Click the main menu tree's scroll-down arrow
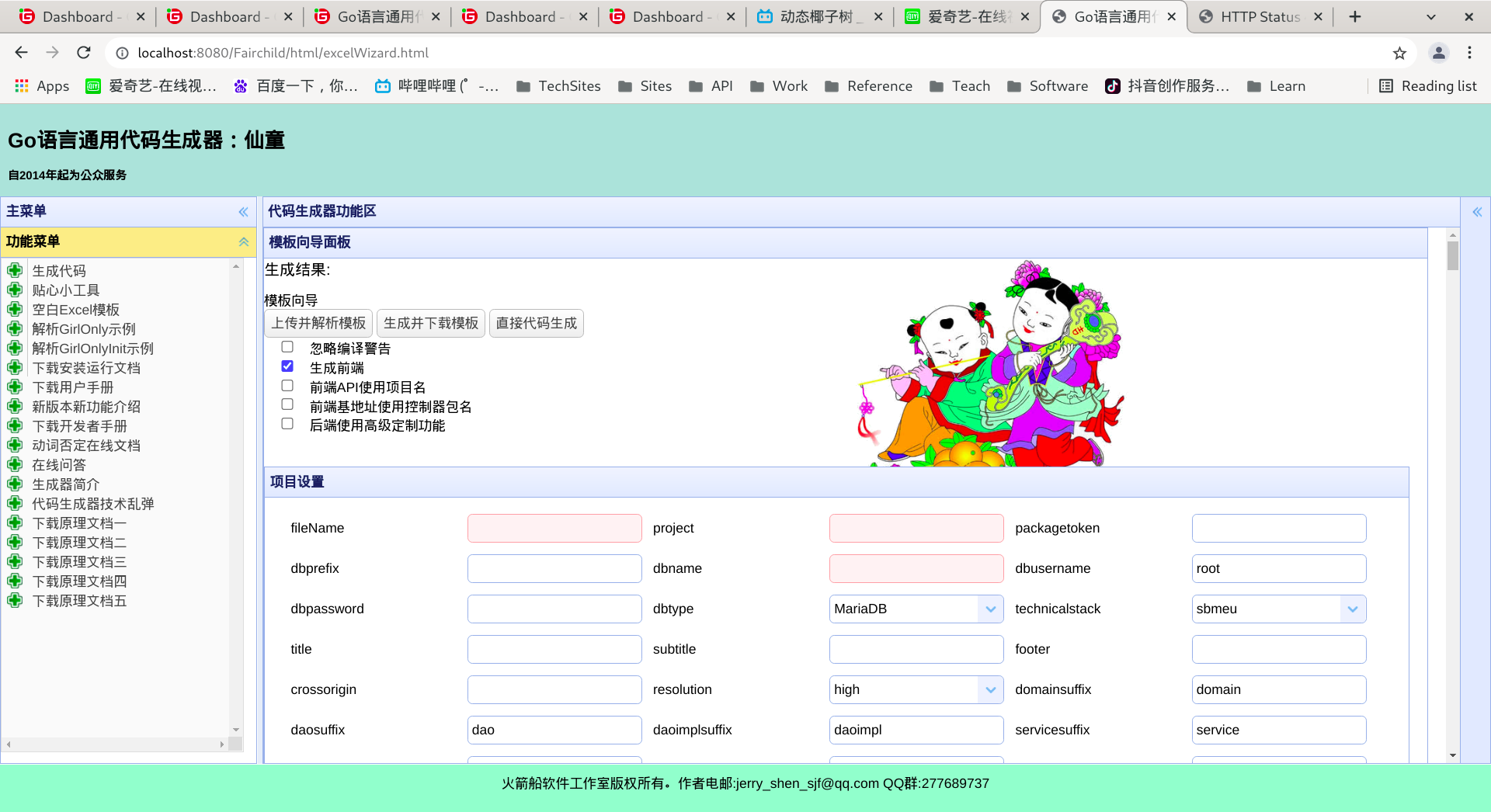The image size is (1491, 812). (236, 730)
